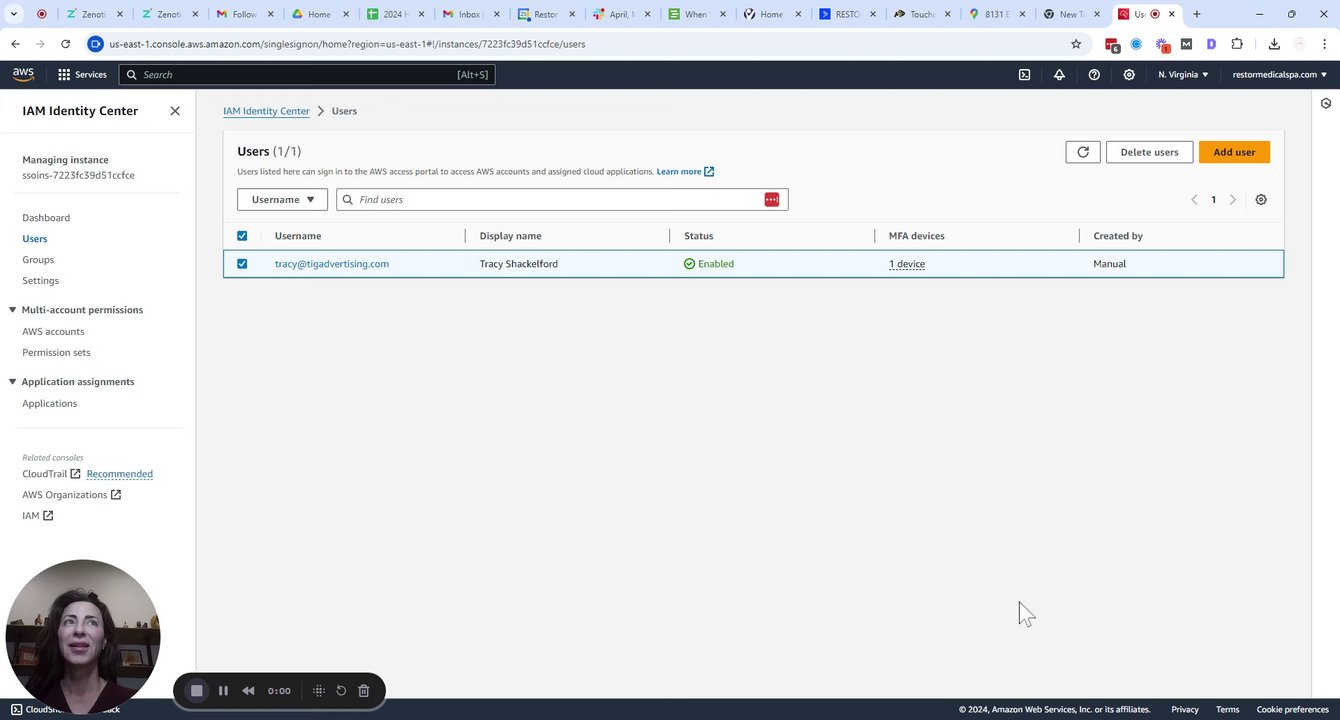Open table preferences gear icon

(x=1261, y=199)
